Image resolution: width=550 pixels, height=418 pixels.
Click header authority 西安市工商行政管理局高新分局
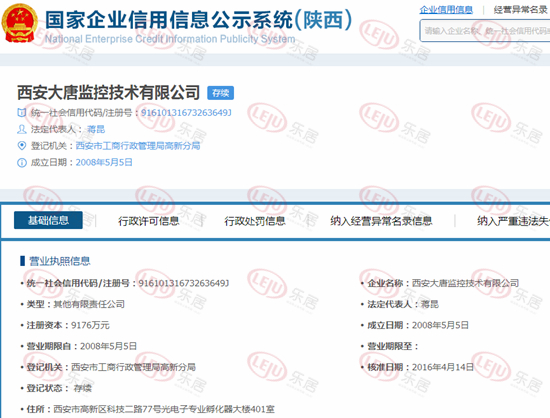tap(138, 146)
